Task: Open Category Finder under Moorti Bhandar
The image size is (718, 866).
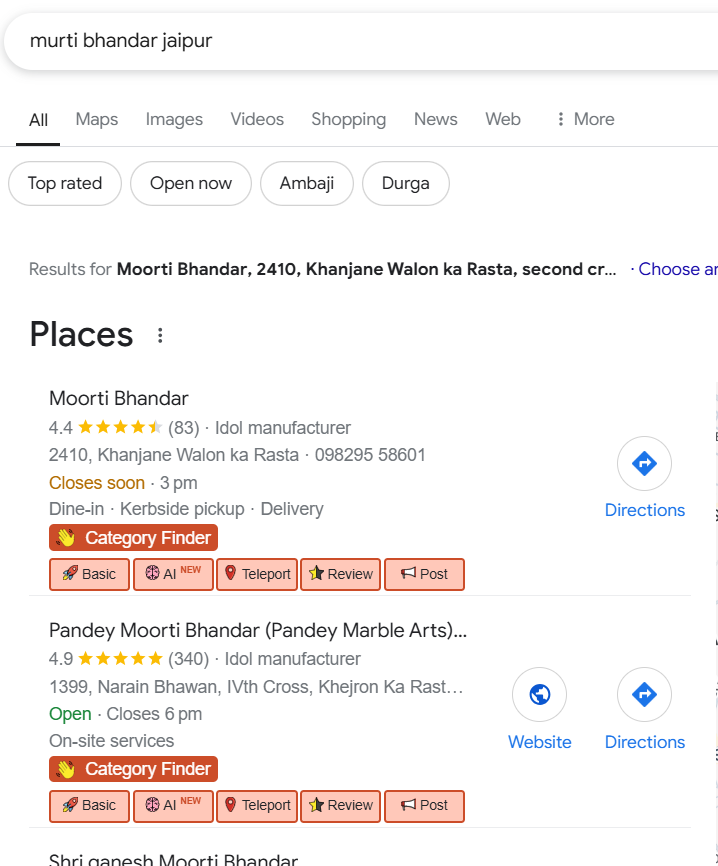Action: [x=133, y=538]
